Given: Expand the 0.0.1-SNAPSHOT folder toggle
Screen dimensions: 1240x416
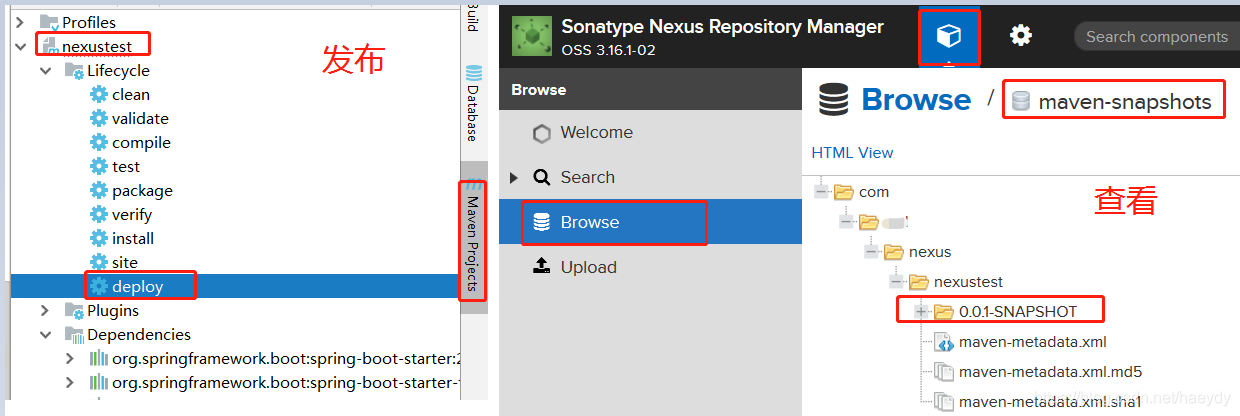Looking at the screenshot, I should coord(922,312).
